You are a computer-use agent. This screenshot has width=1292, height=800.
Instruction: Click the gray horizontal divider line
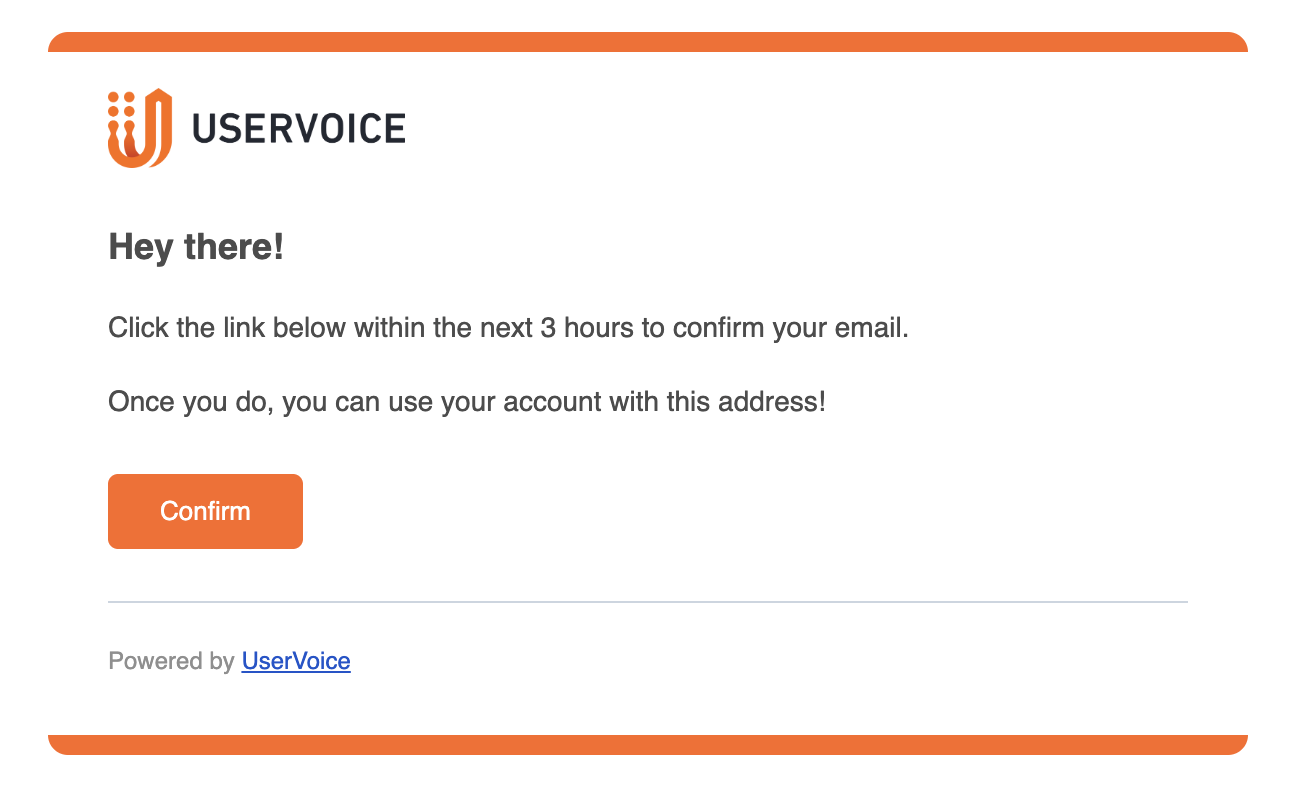[x=648, y=602]
